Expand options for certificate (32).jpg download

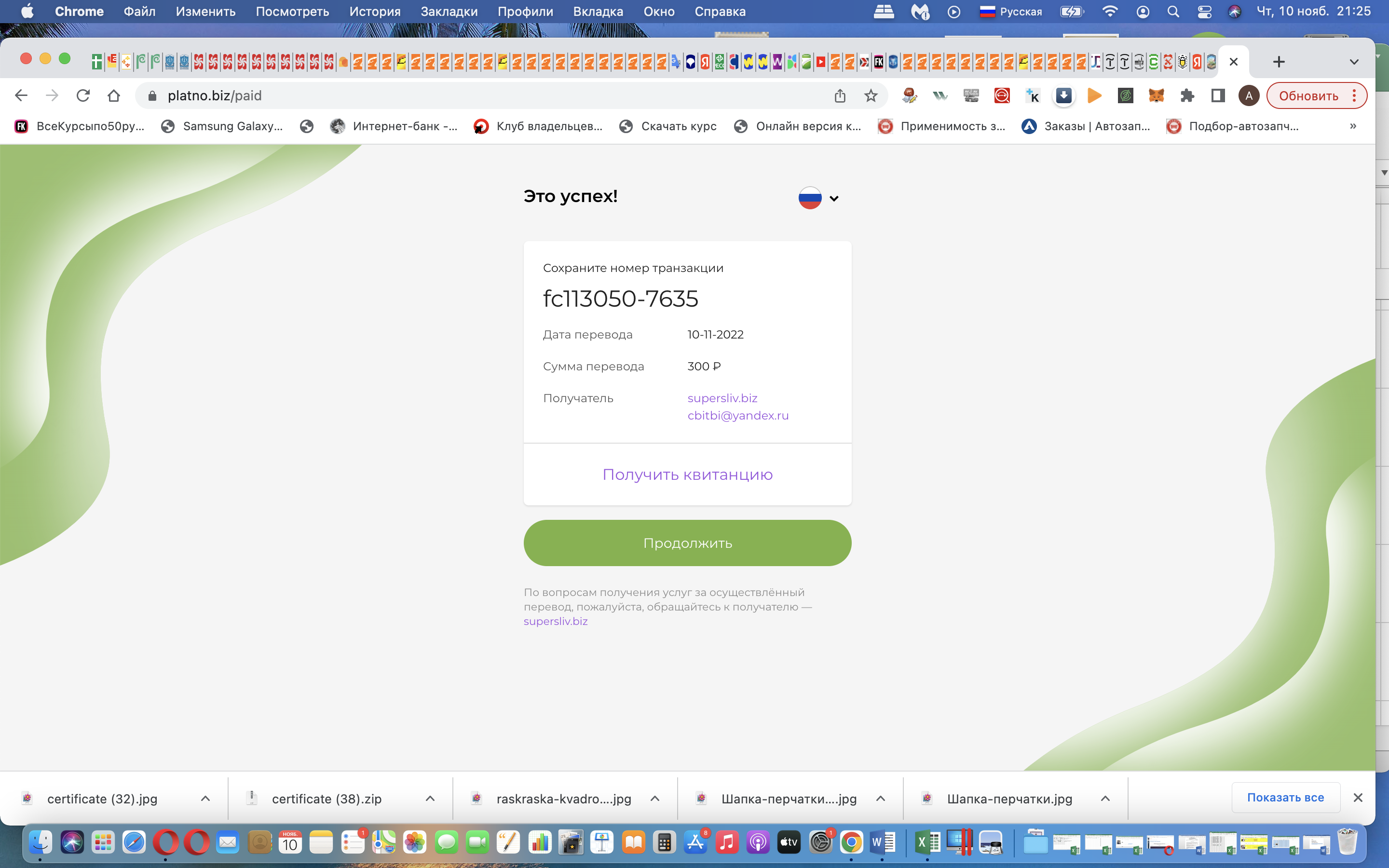pos(205,799)
